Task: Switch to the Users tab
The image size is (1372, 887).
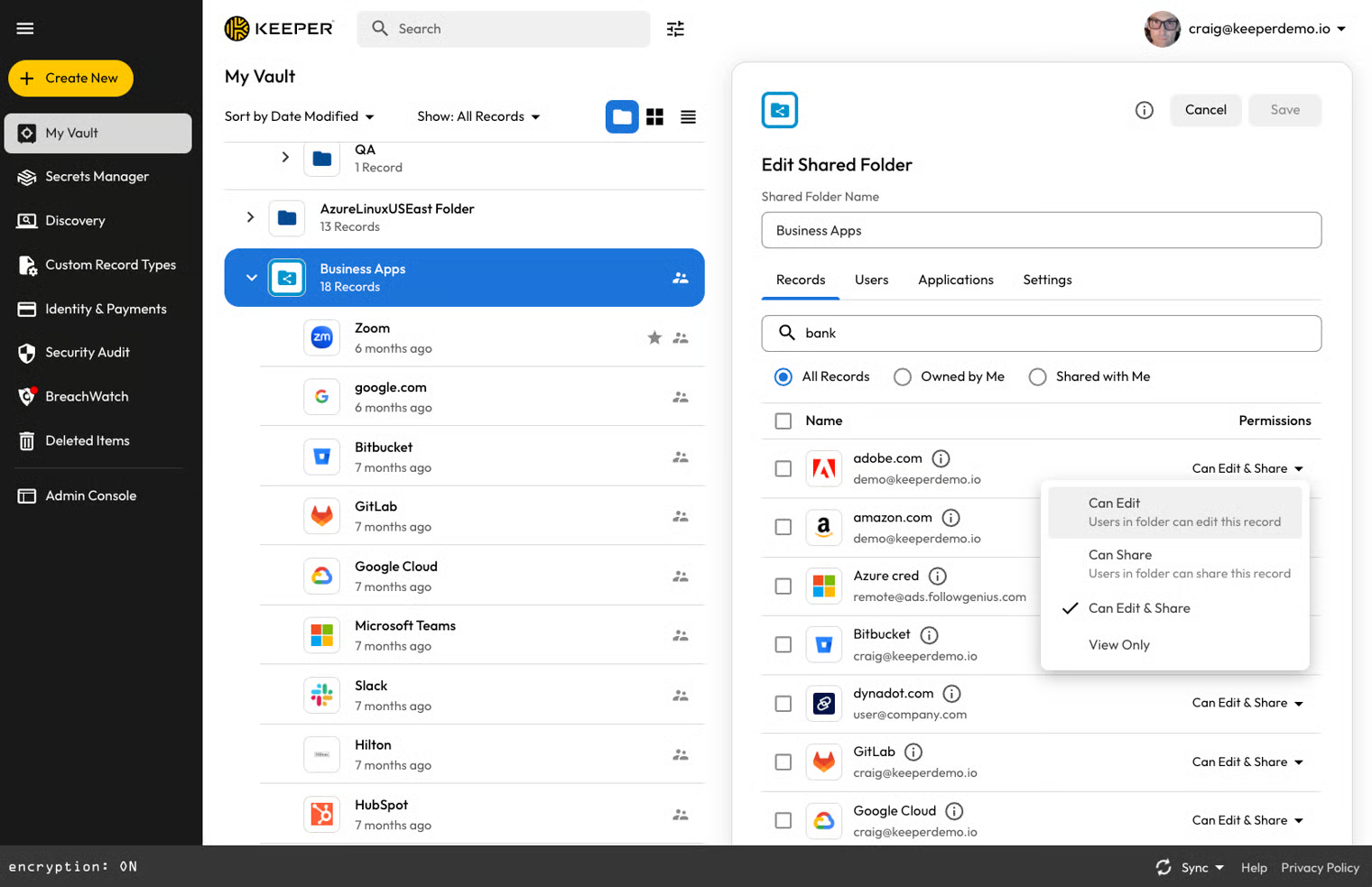Action: click(871, 280)
